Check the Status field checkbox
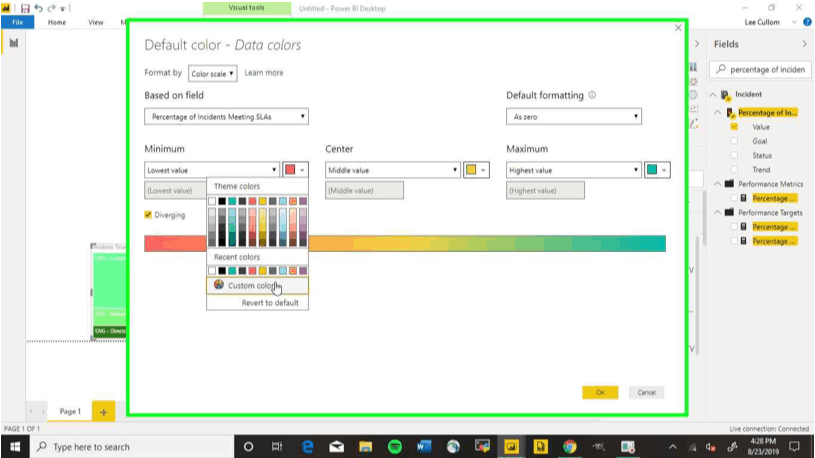815x458 pixels. pyautogui.click(x=734, y=155)
